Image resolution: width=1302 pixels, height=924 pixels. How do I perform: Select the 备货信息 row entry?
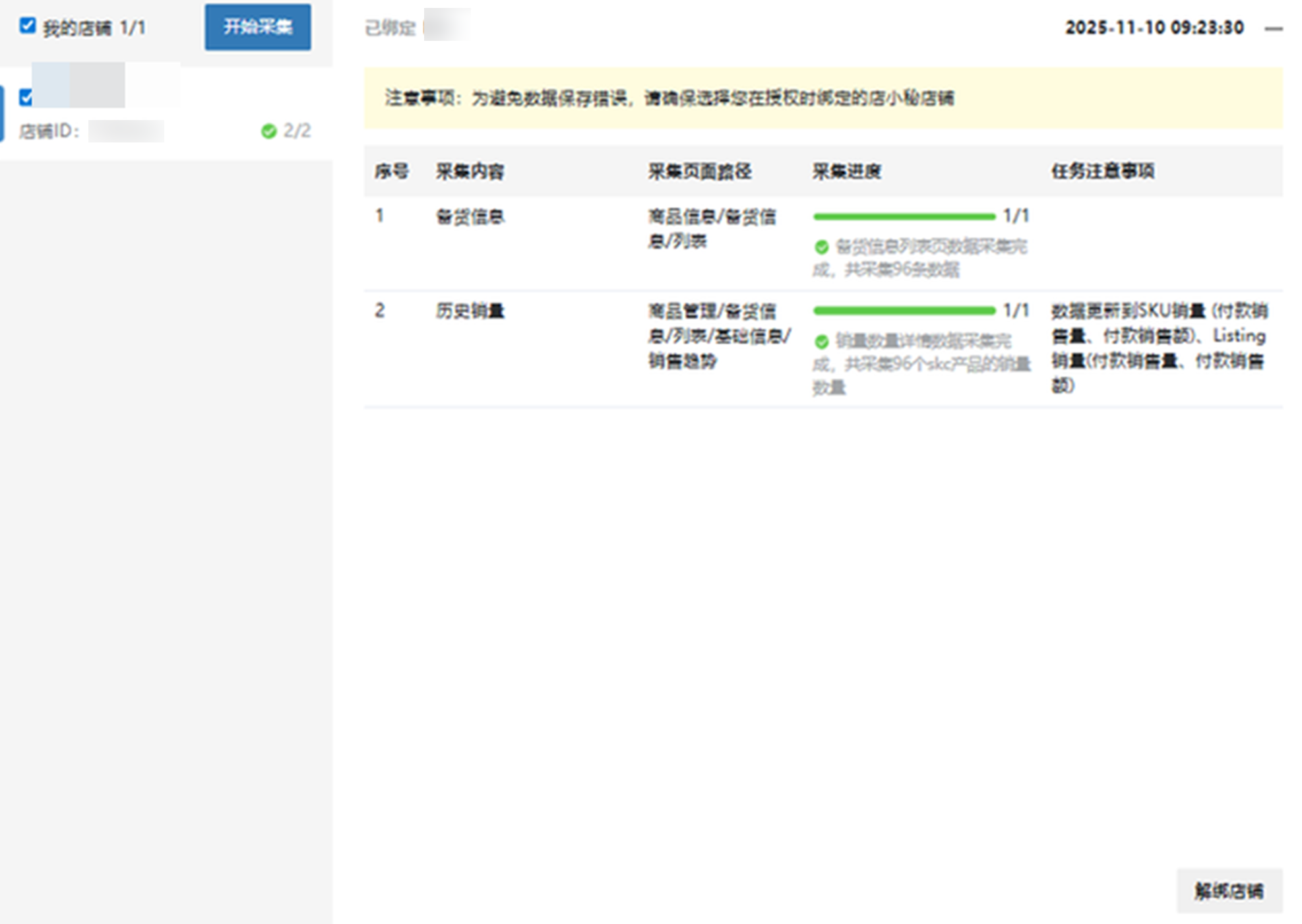coord(470,217)
